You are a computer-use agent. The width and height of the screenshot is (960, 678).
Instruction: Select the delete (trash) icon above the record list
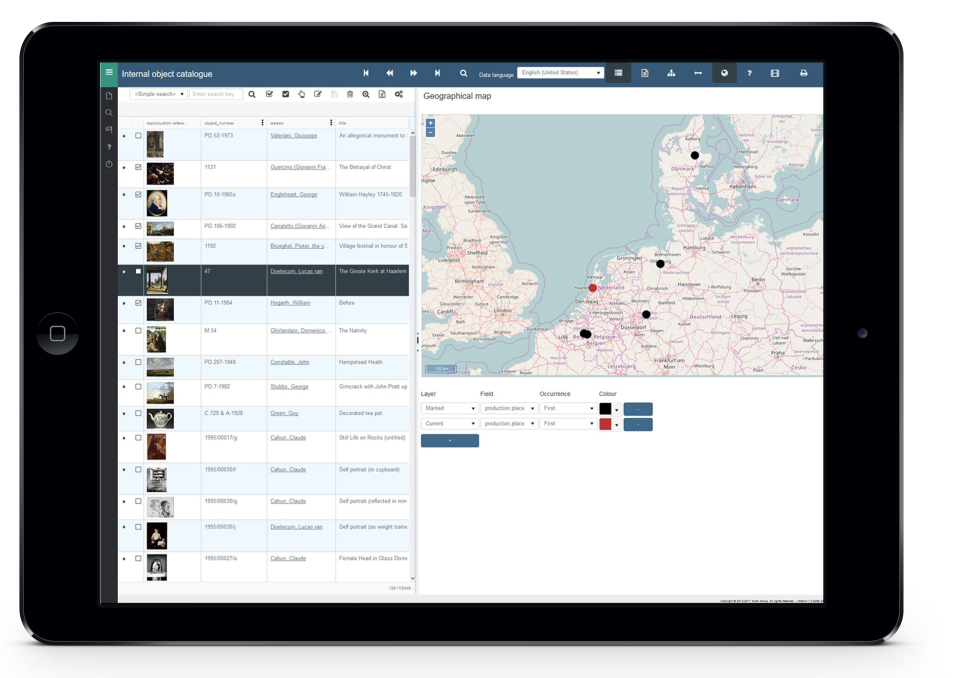tap(350, 96)
